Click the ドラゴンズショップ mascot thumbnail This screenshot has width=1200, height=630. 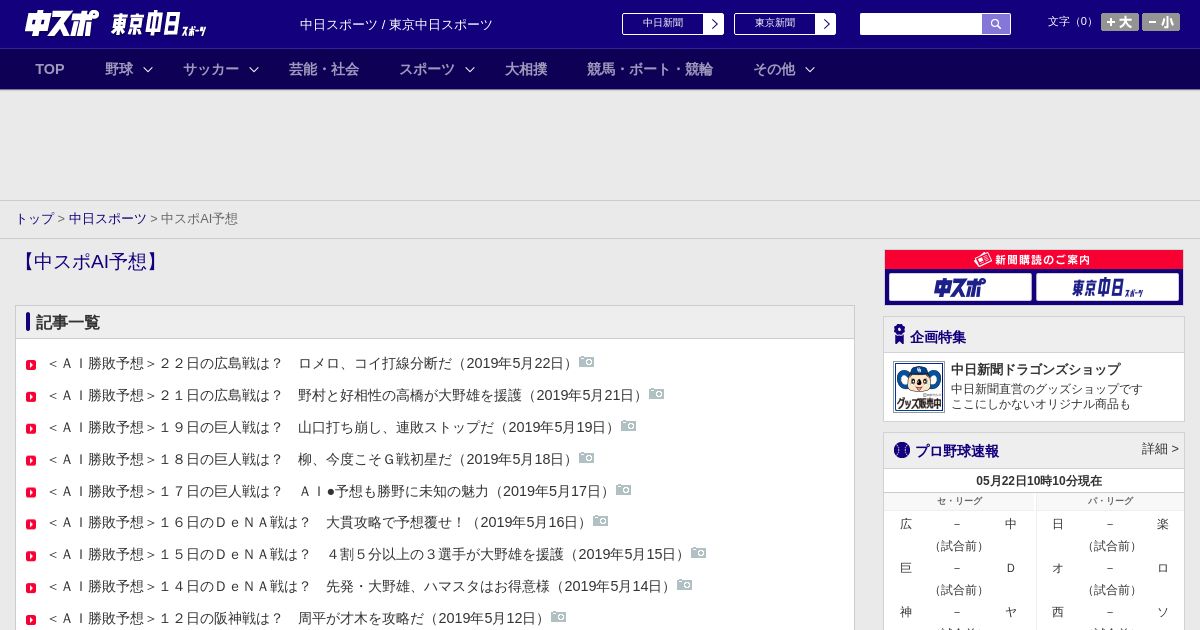coord(919,387)
